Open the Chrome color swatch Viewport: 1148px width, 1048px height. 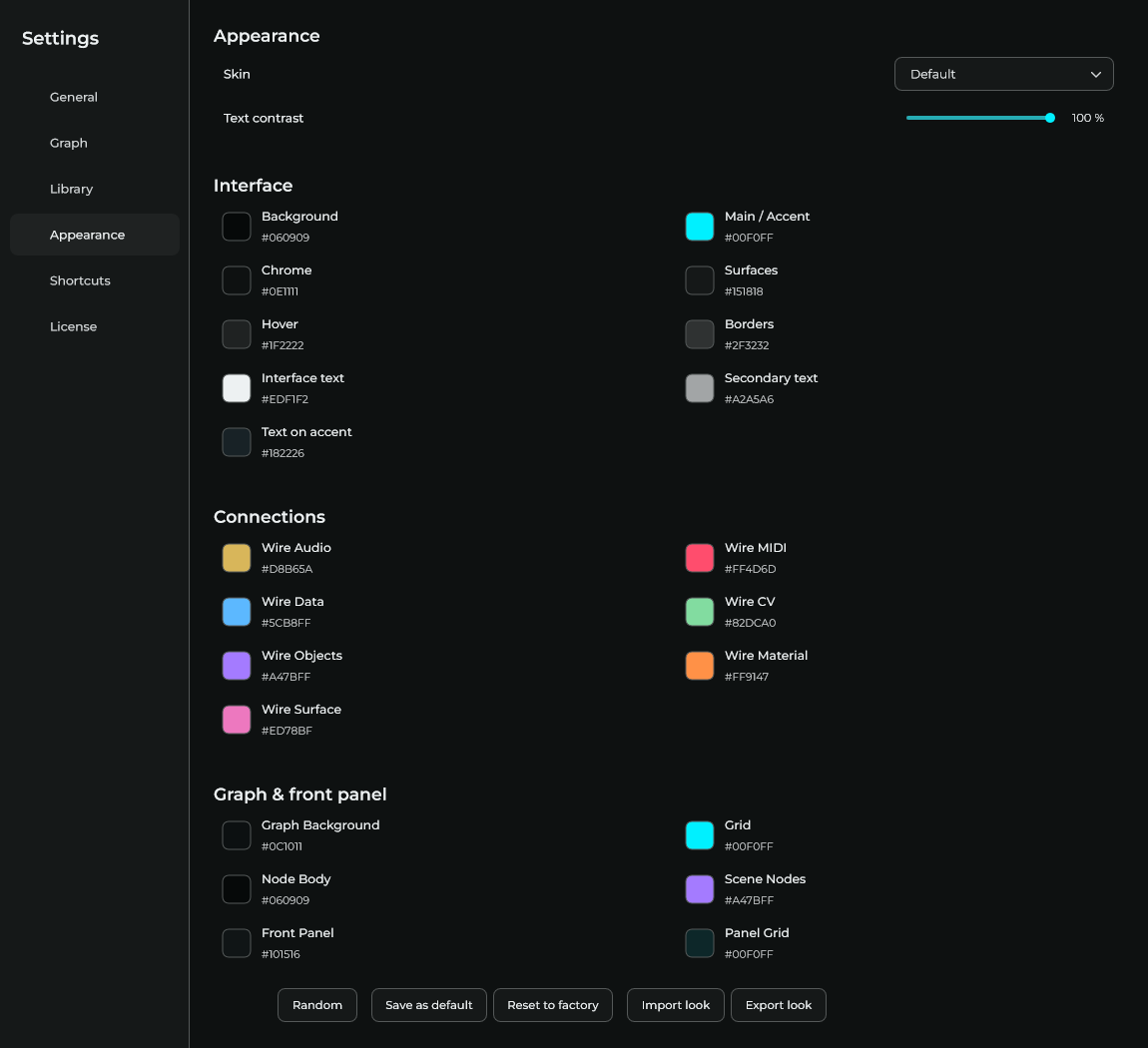click(237, 280)
